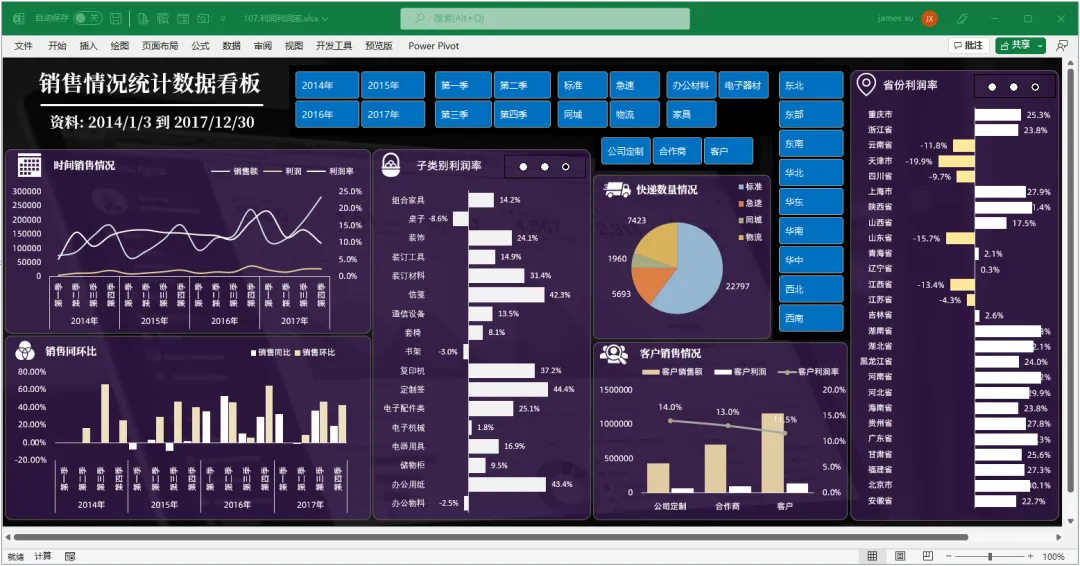Click the zoom in plus button

click(x=1030, y=556)
